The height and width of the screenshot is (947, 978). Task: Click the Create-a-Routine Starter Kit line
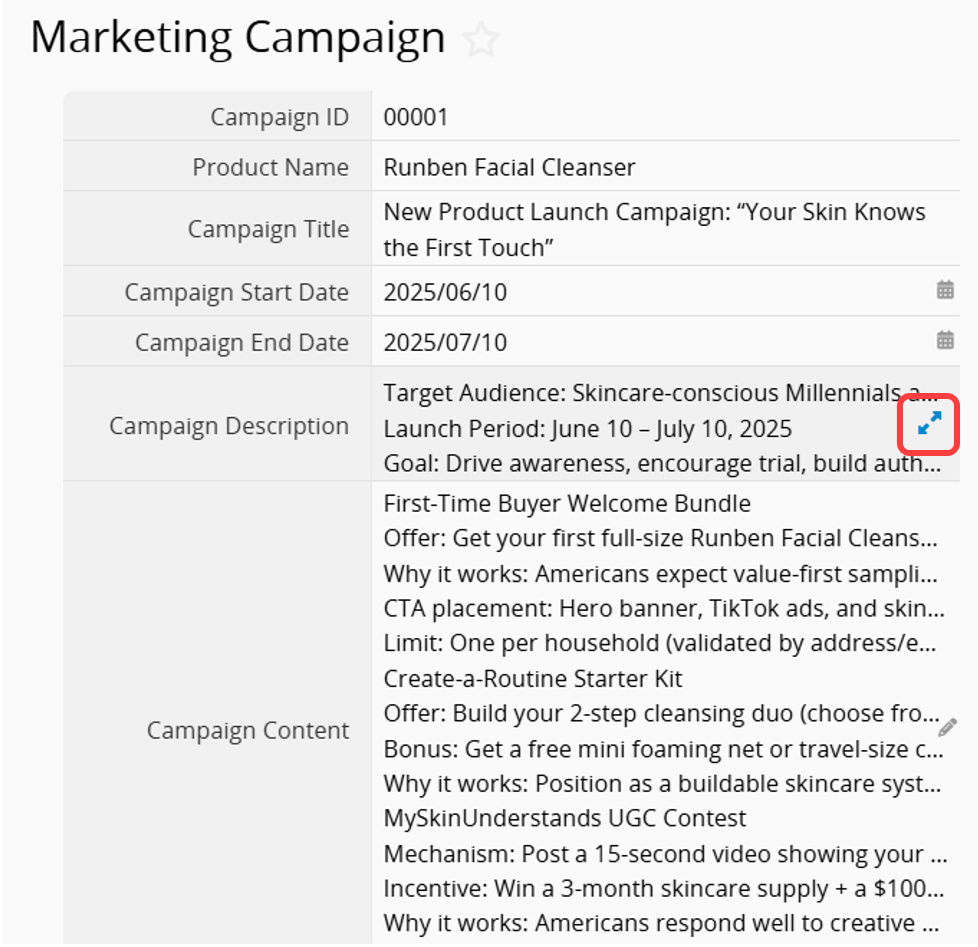click(533, 679)
